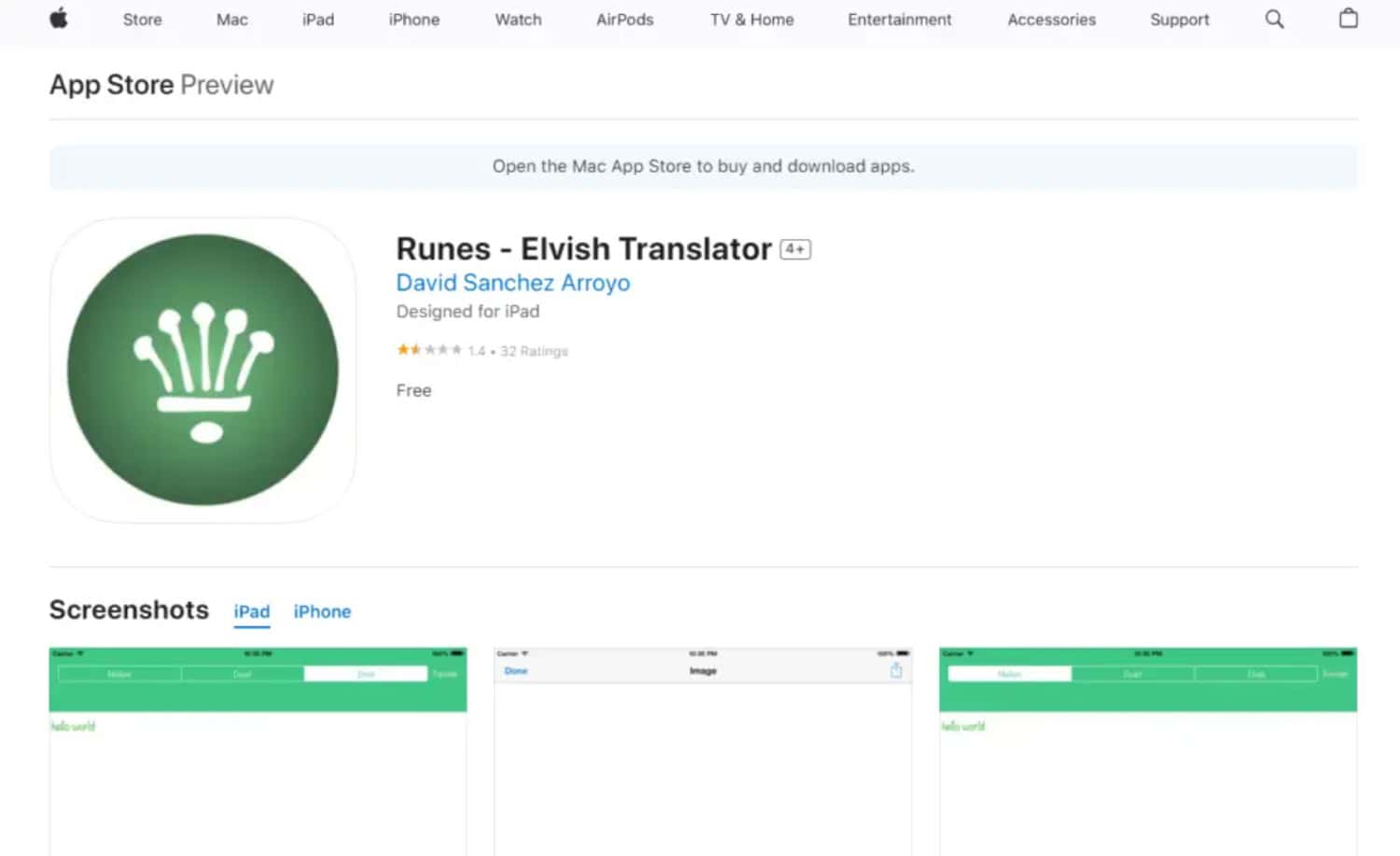
Task: Click the star rating icons
Action: 429,350
